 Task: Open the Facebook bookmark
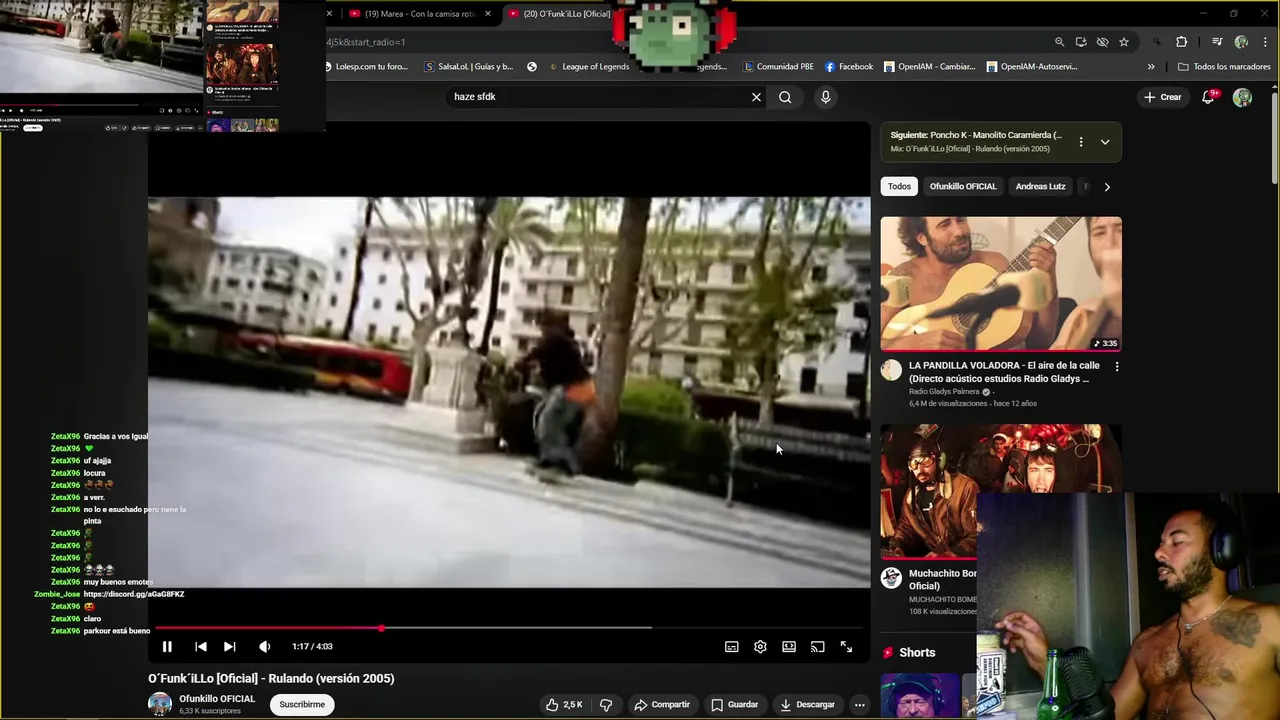pyautogui.click(x=849, y=67)
